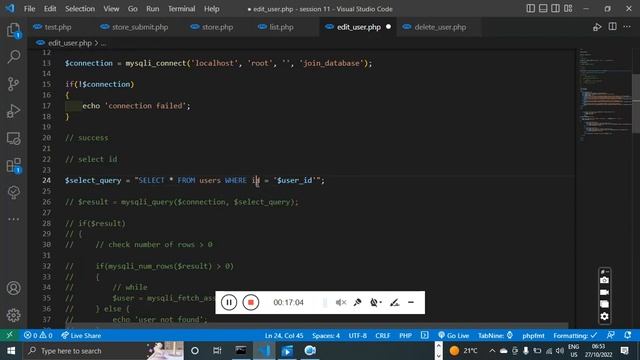Open the Live Share activity bar icon
The image size is (640, 360).
coord(13,192)
